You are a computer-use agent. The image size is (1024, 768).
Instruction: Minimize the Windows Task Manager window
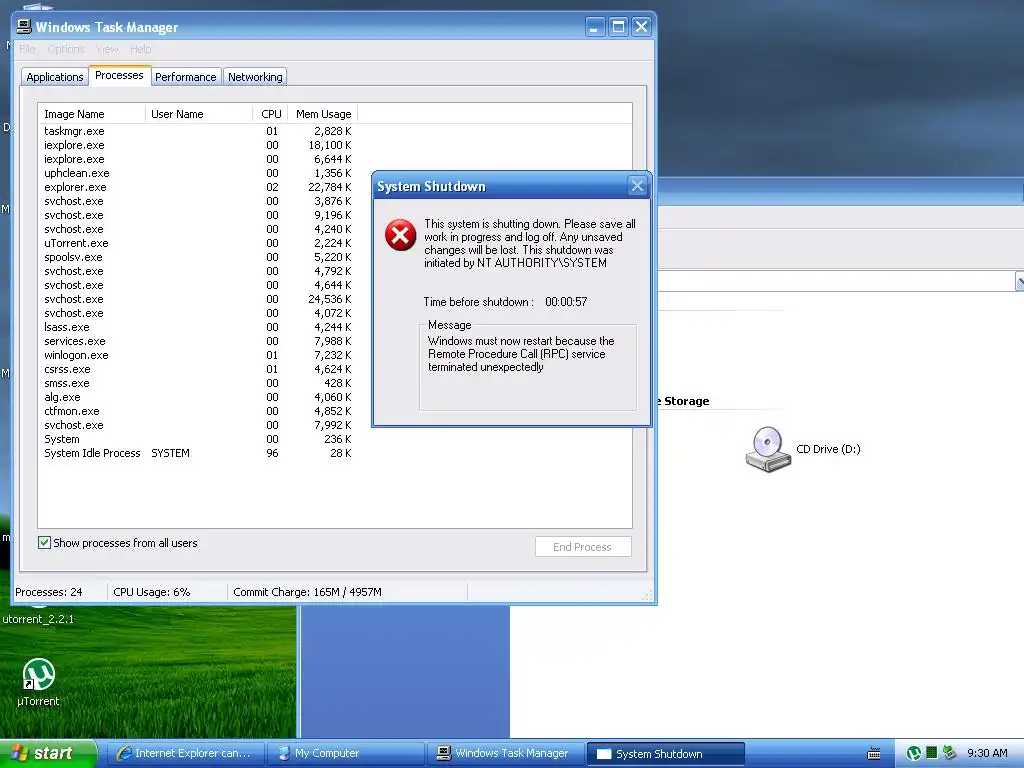pyautogui.click(x=594, y=27)
